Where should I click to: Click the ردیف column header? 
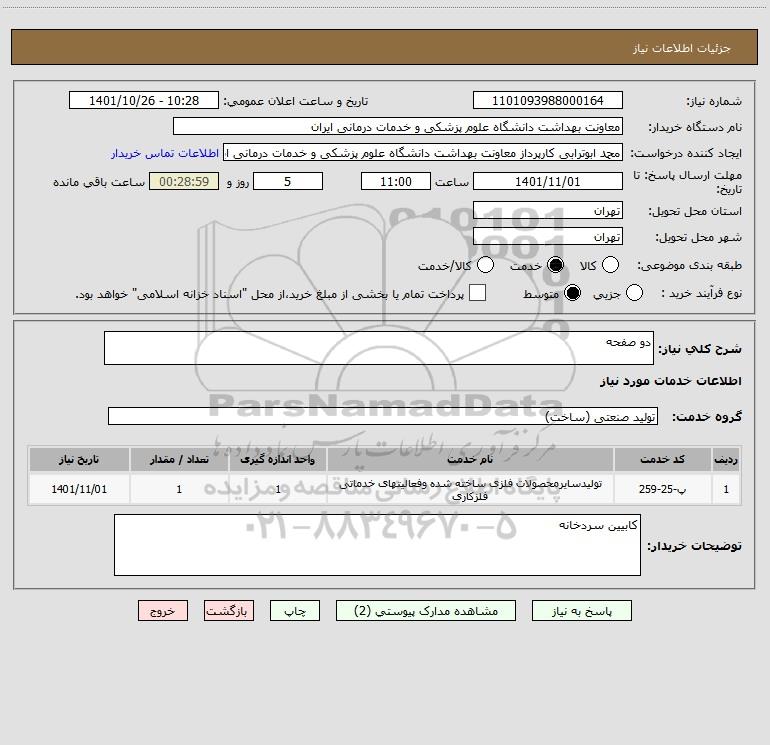tap(726, 459)
